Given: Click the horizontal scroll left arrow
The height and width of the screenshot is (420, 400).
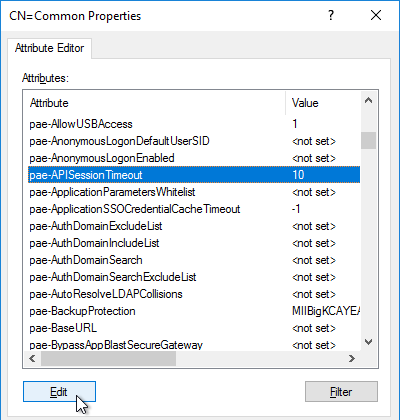Looking at the screenshot, I should point(32,359).
